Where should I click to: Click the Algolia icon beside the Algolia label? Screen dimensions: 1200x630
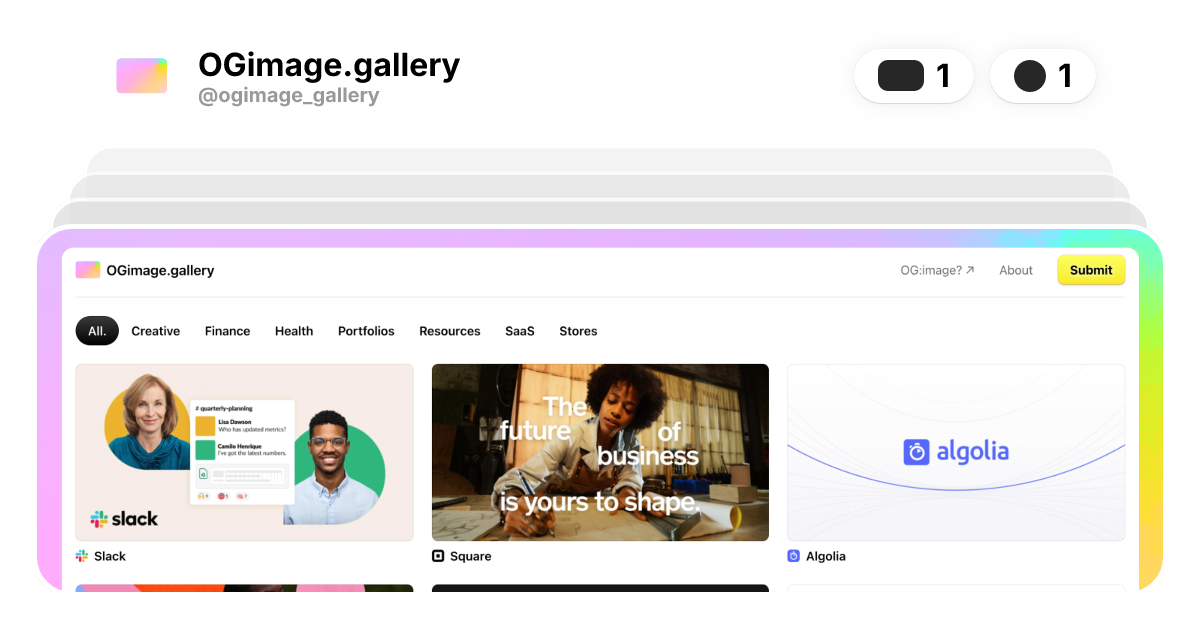(794, 556)
